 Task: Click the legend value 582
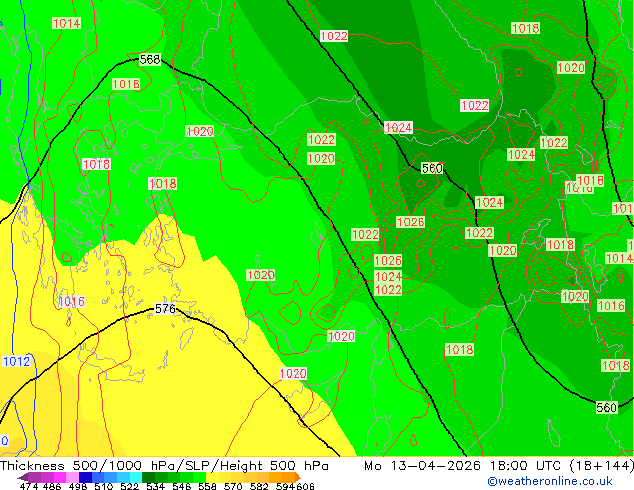259,486
